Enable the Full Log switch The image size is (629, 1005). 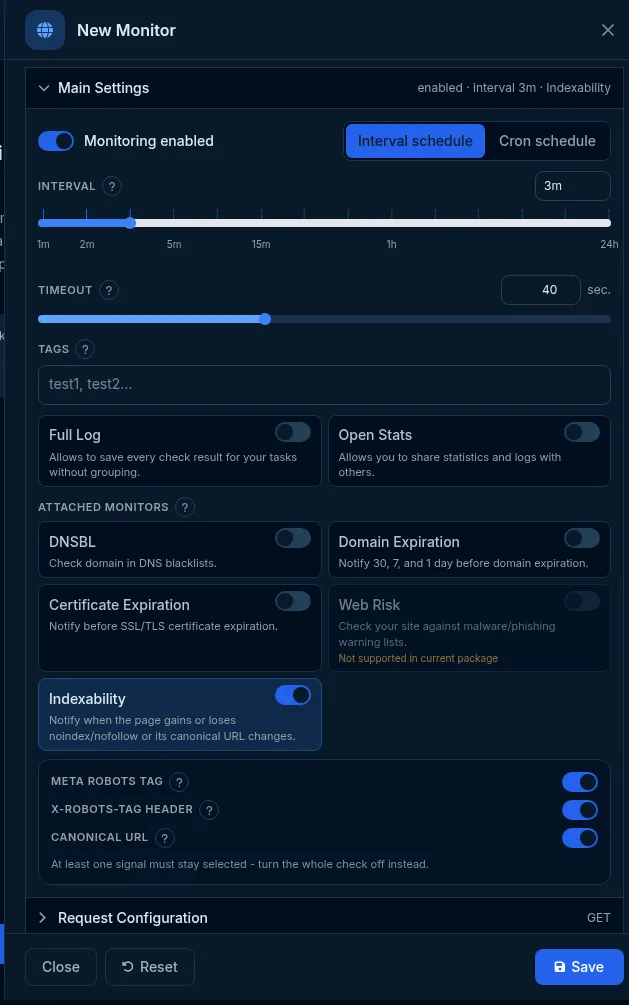(293, 432)
